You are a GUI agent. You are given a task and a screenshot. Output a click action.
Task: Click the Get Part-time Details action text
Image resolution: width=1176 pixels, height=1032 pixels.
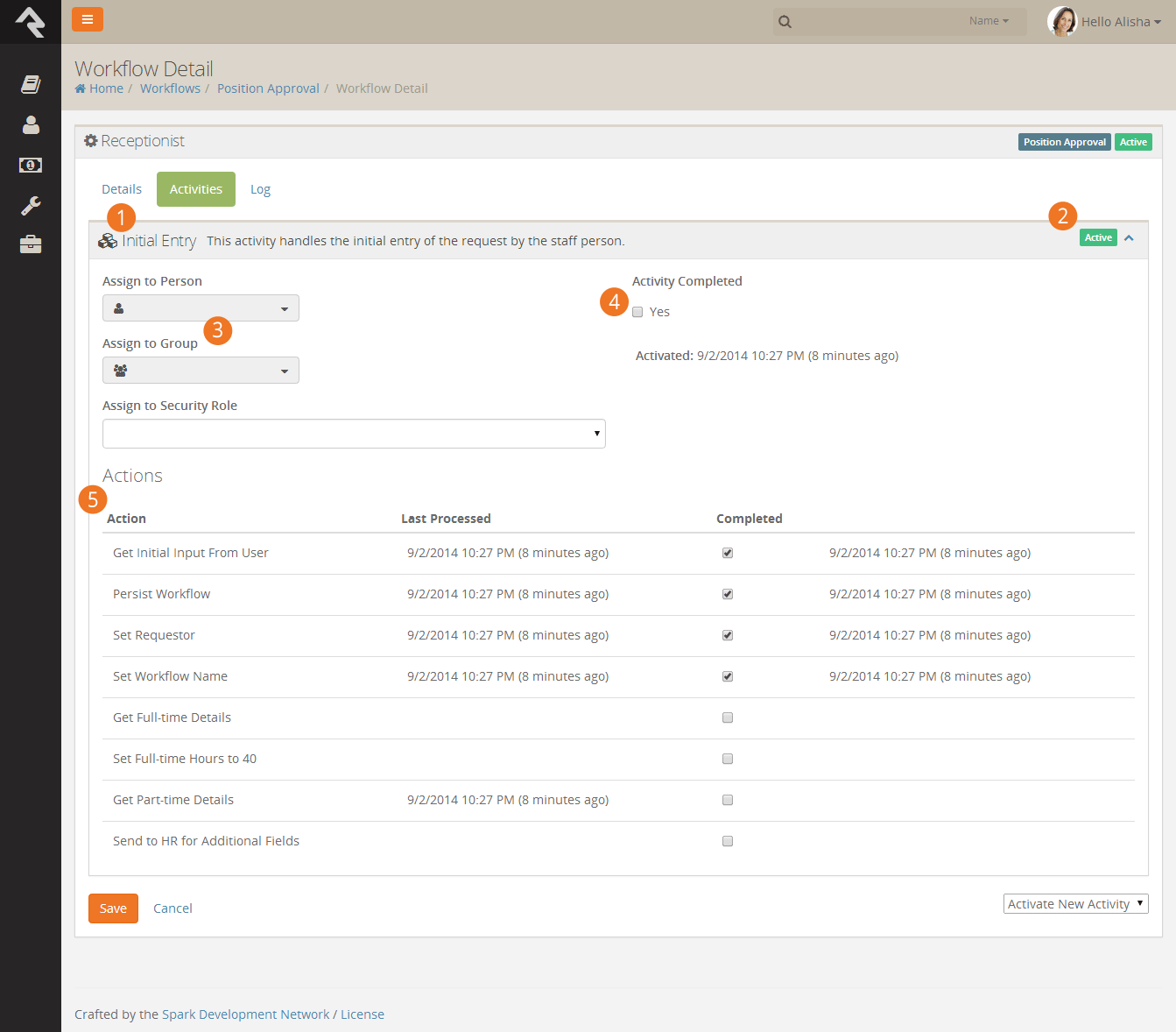173,800
